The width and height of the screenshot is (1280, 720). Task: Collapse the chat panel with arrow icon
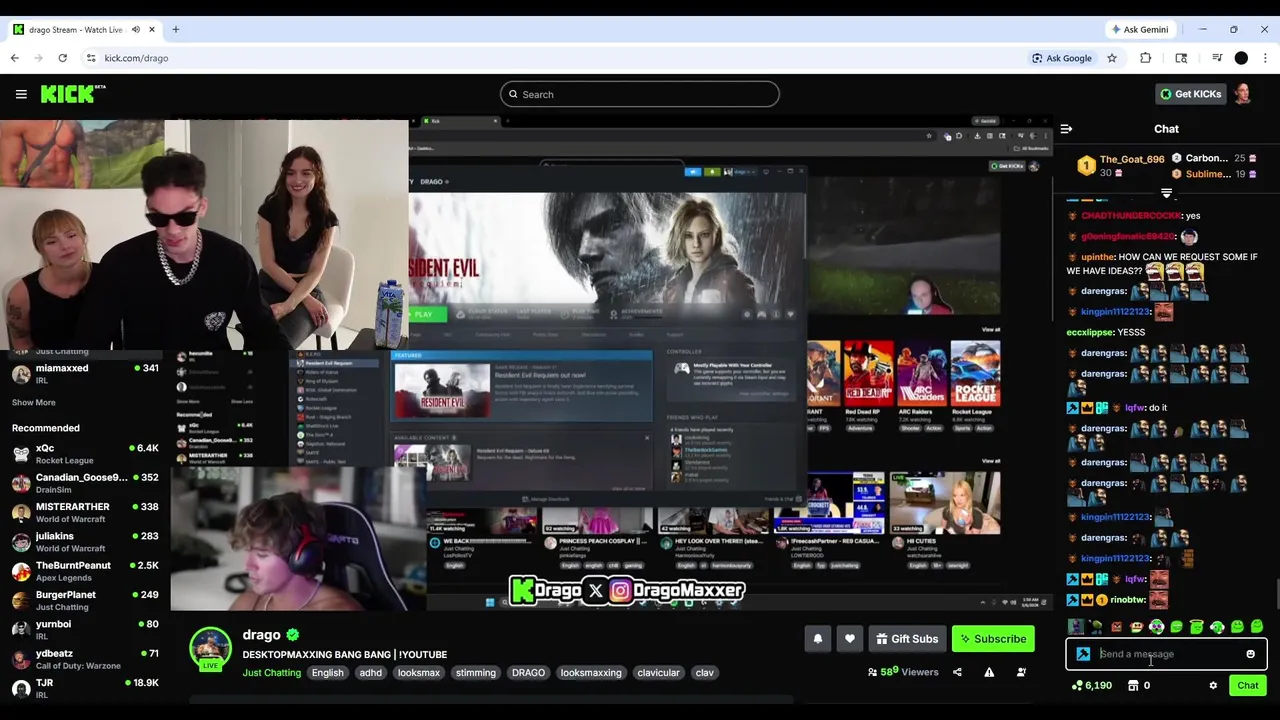click(x=1066, y=129)
